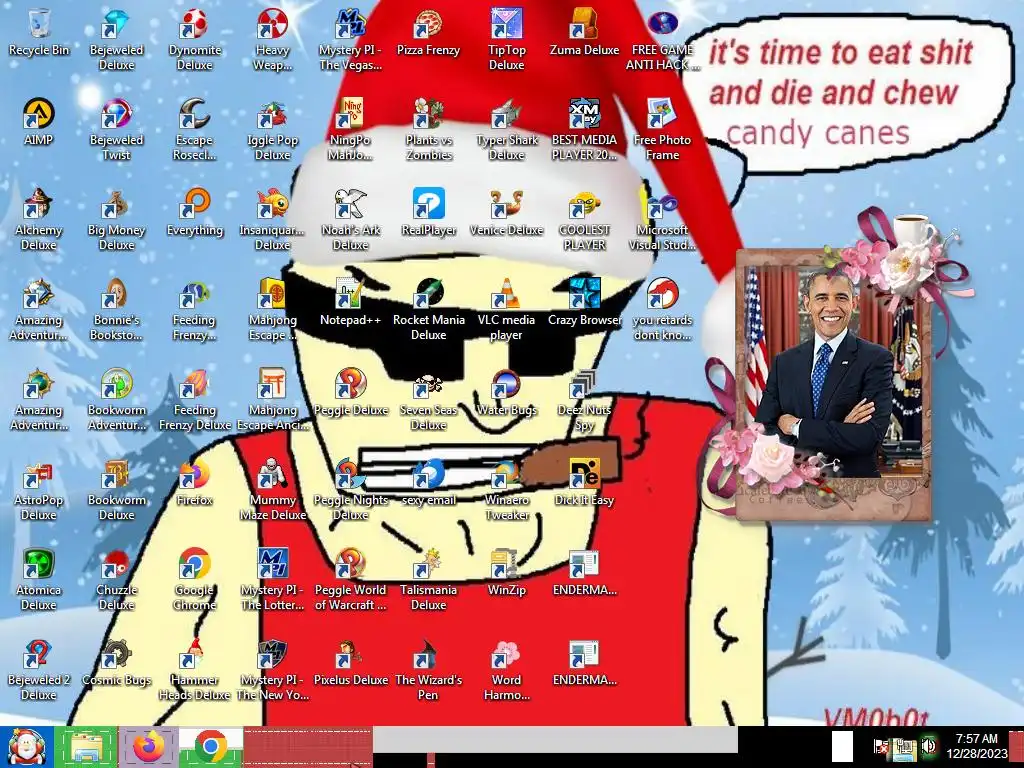This screenshot has width=1024, height=768.
Task: Click the taskbar clock showing 7:57 AM
Action: click(x=976, y=746)
